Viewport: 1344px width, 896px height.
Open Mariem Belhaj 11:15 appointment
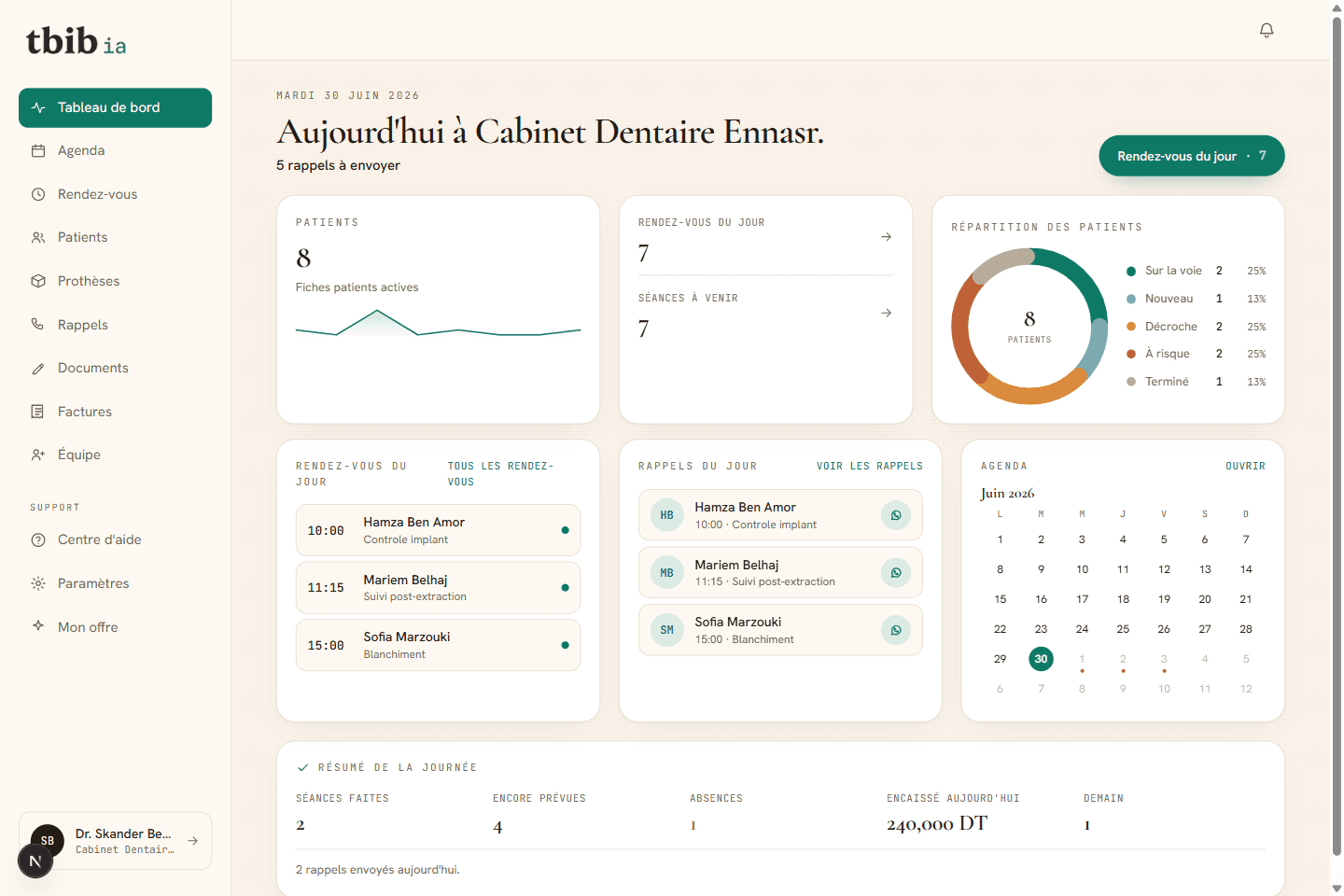click(x=438, y=588)
